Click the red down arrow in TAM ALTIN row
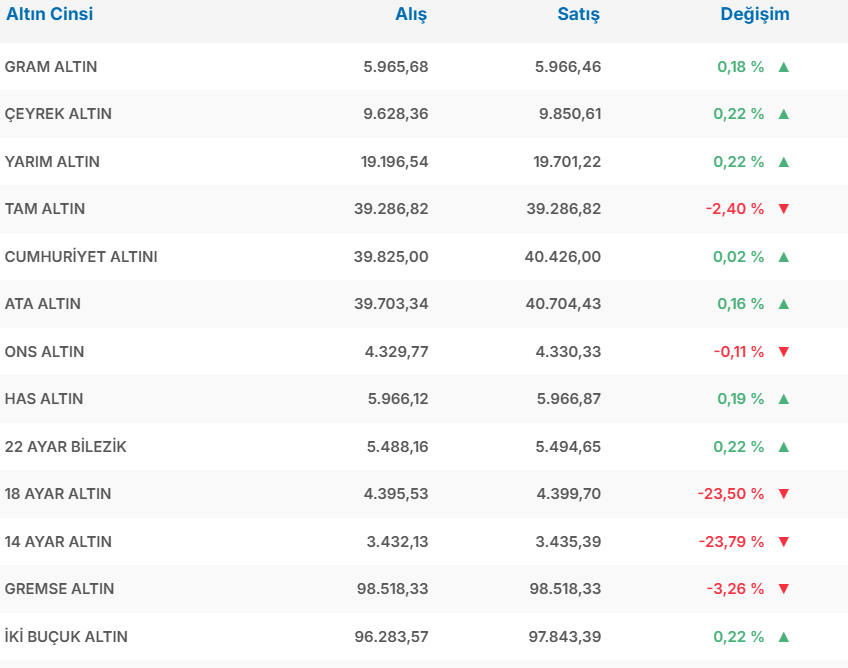 (783, 209)
